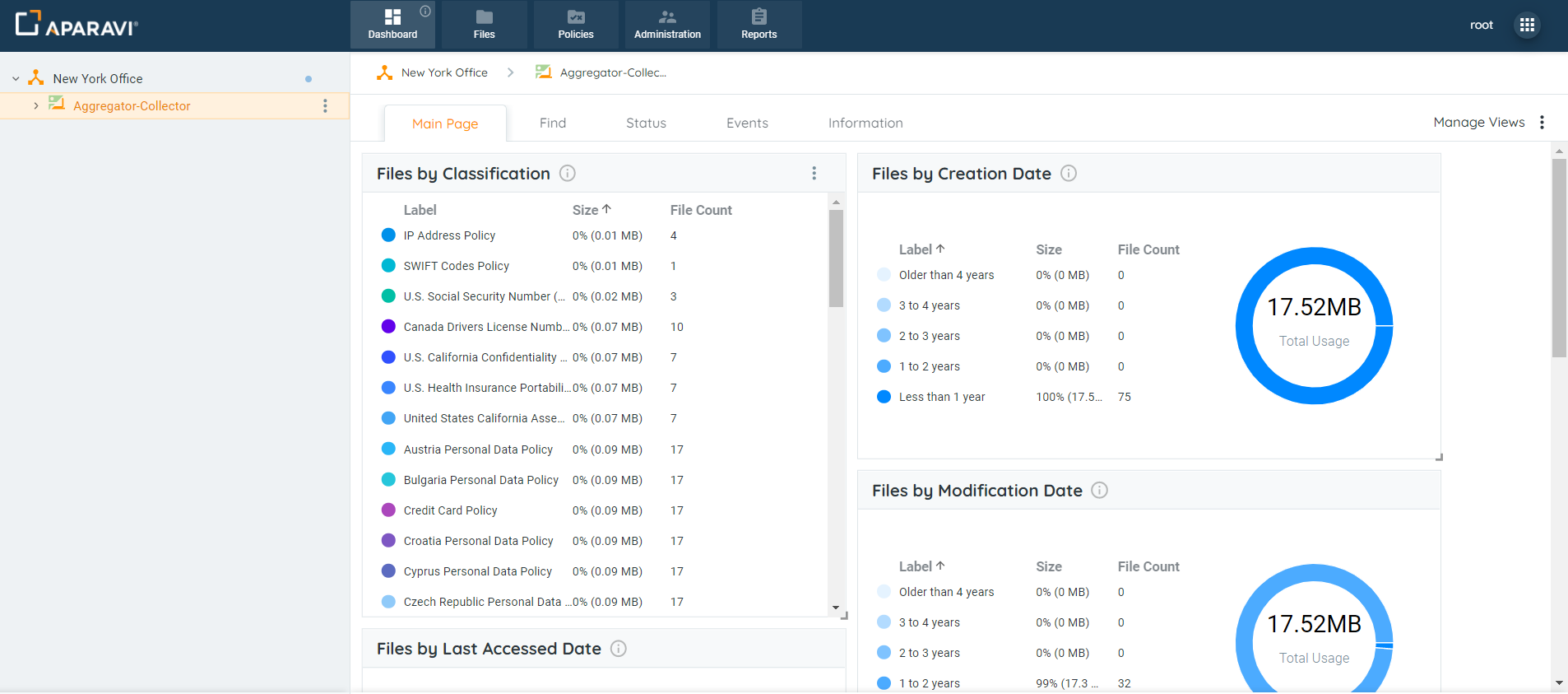The height and width of the screenshot is (694, 1568).
Task: Open the Dashboard icon in top navigation
Action: (x=392, y=17)
